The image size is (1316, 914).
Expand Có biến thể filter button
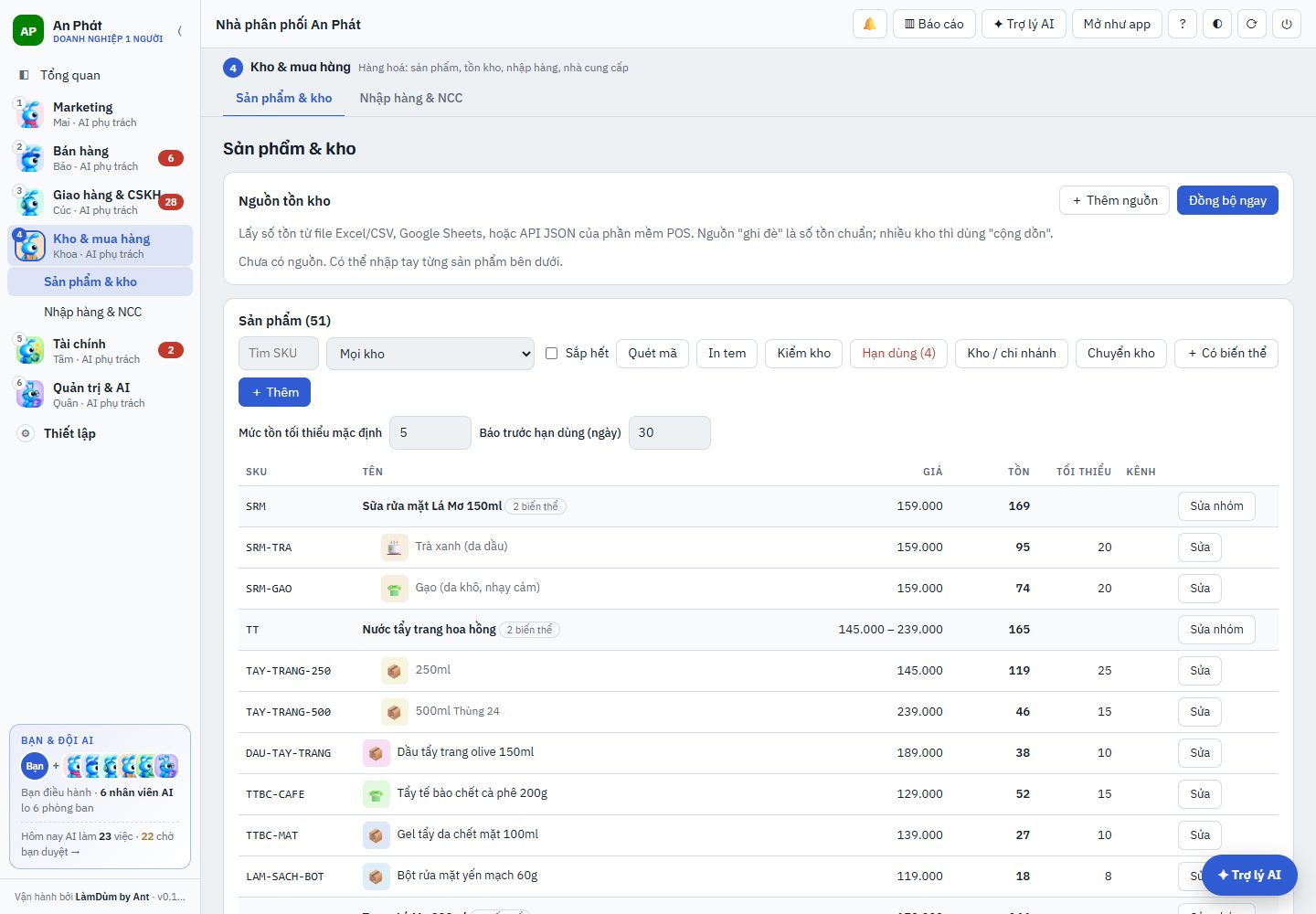click(1226, 353)
